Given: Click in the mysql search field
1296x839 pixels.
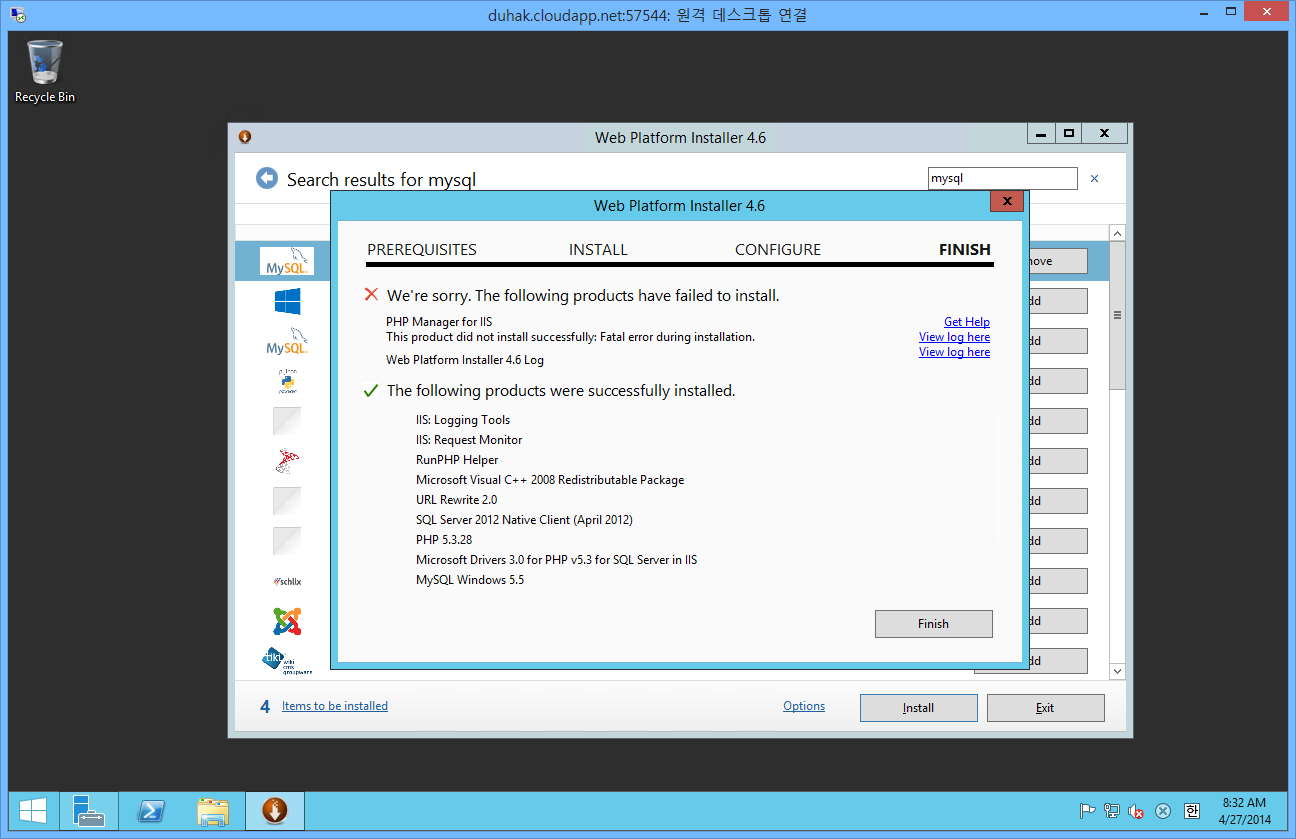Looking at the screenshot, I should [1002, 179].
